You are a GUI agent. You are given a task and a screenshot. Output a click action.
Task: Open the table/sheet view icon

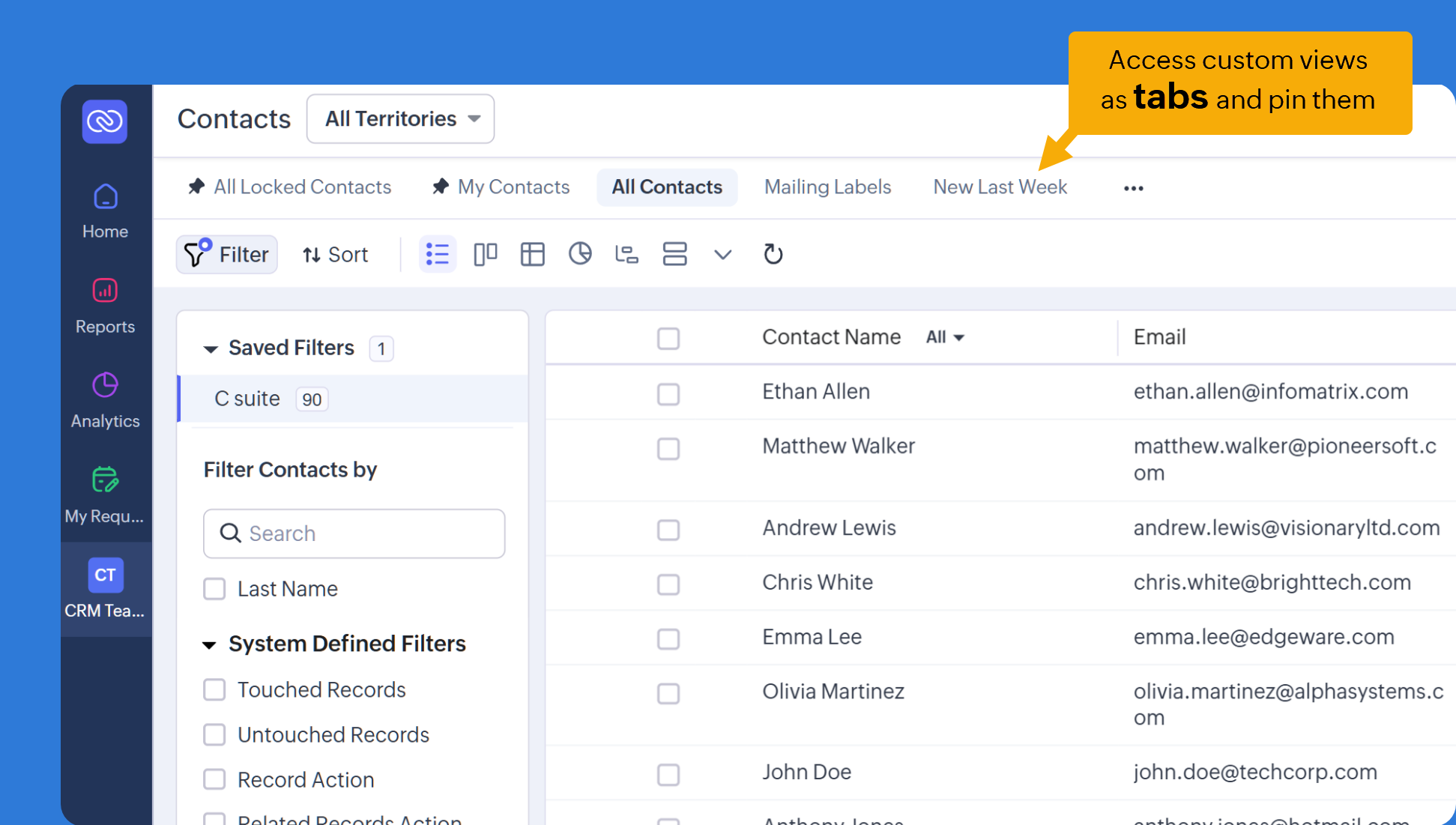(x=532, y=255)
